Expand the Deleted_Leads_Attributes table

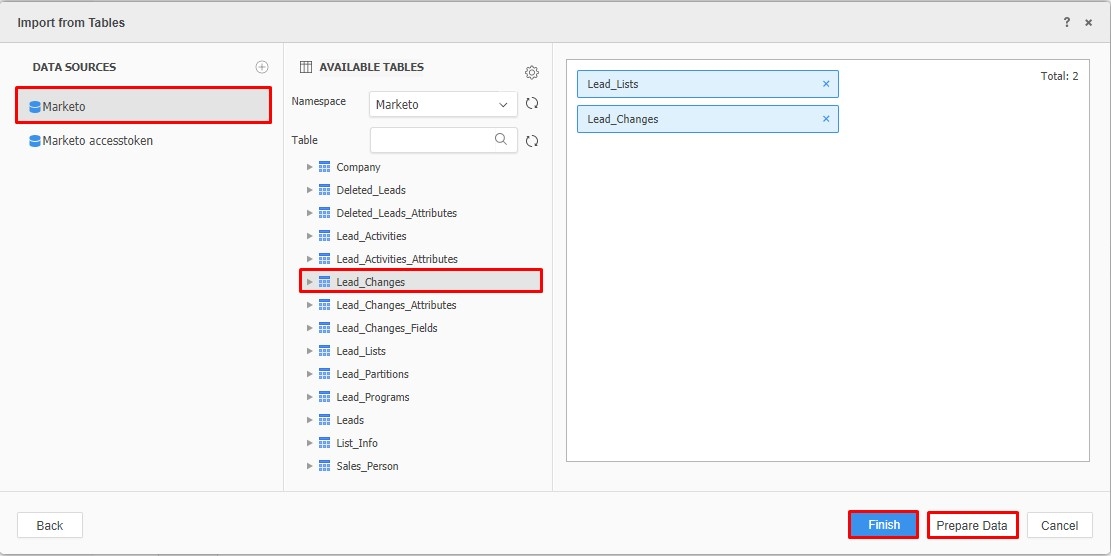tap(310, 213)
